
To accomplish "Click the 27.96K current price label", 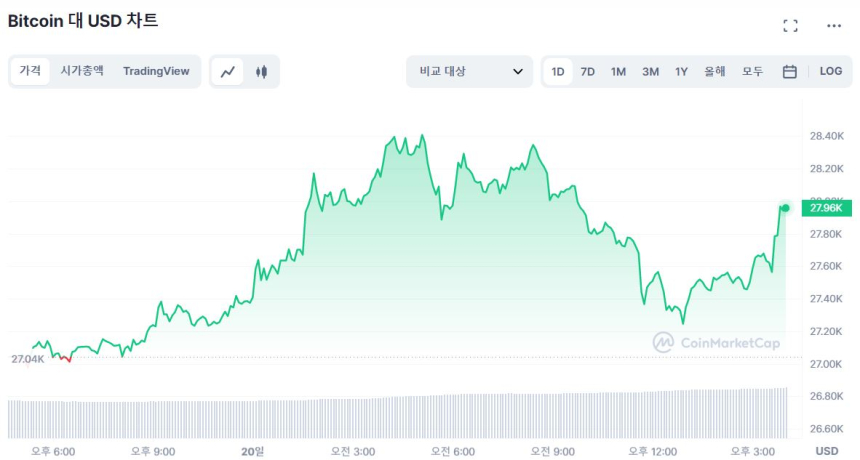I will (827, 208).
